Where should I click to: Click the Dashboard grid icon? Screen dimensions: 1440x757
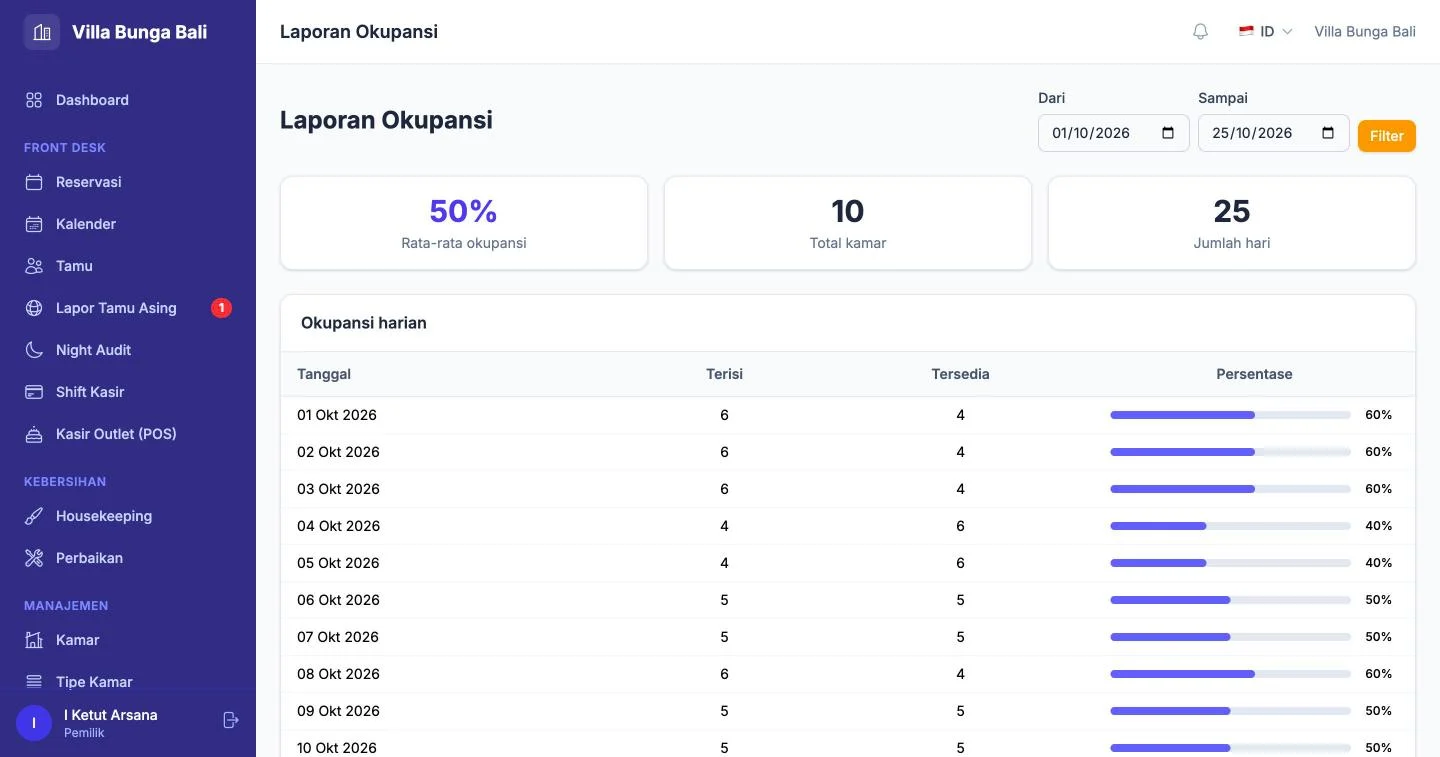coord(34,100)
